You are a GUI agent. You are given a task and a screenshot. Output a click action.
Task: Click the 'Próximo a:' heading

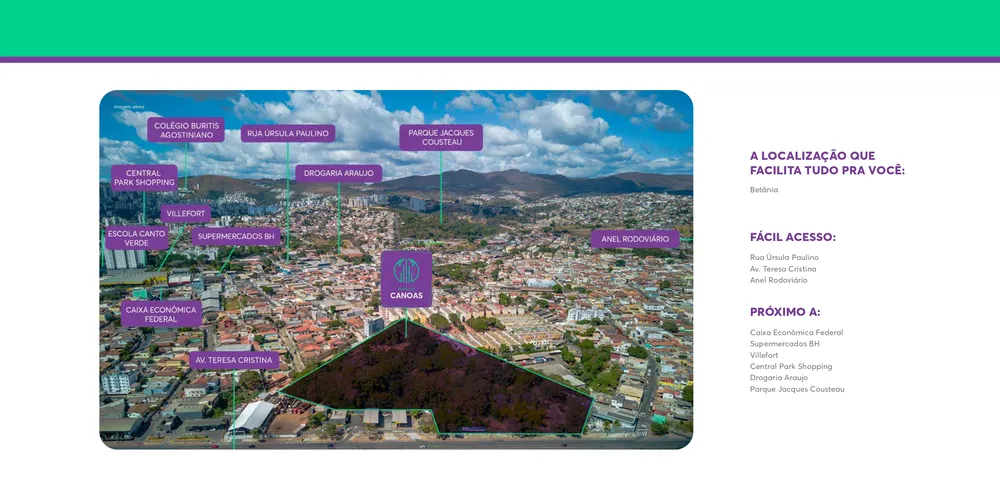tap(785, 312)
